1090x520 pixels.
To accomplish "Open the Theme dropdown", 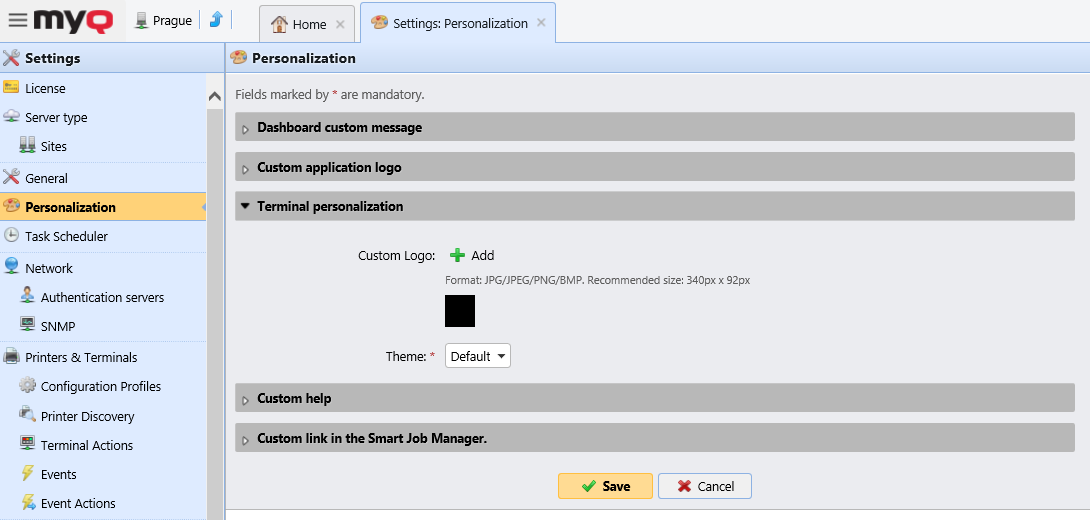I will (x=478, y=357).
